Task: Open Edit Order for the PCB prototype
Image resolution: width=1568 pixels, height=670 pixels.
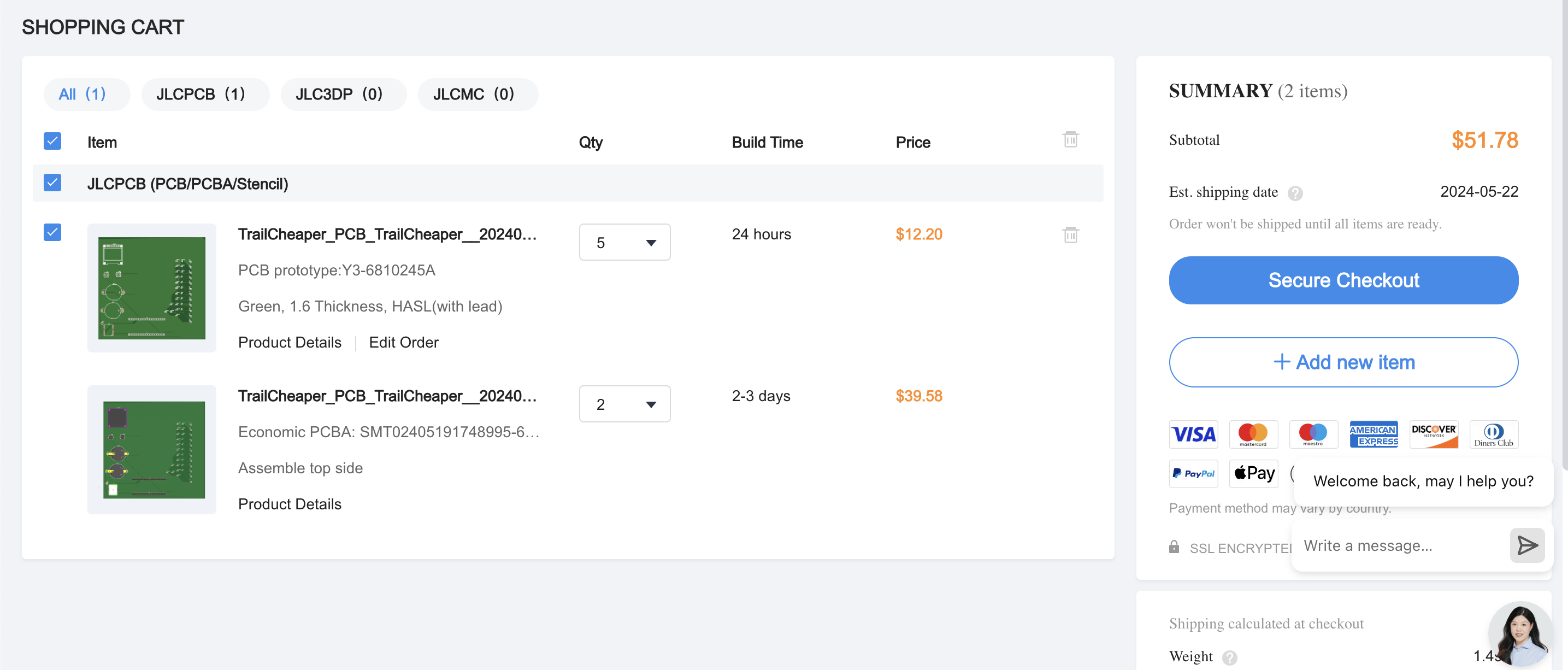Action: [x=404, y=342]
